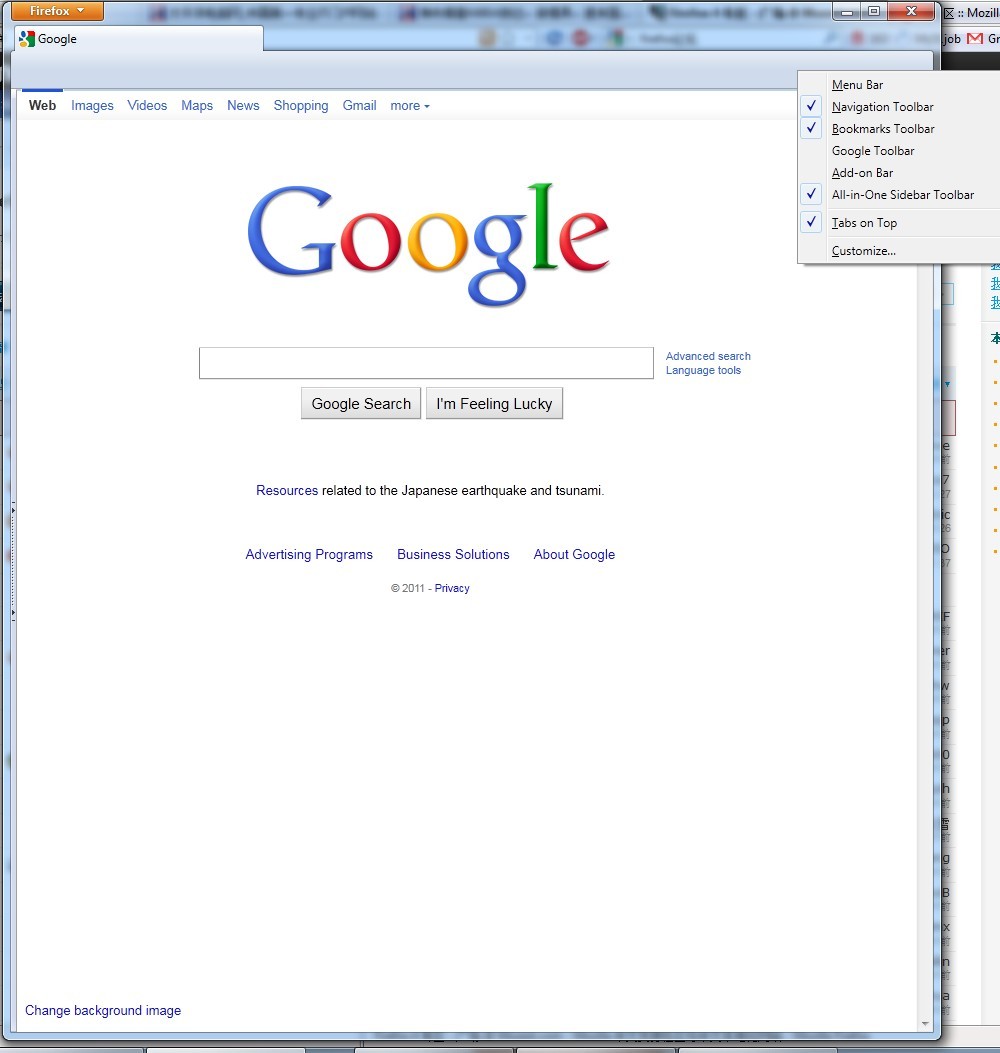Viewport: 1000px width, 1053px height.
Task: Click the Google Search button
Action: coord(361,404)
